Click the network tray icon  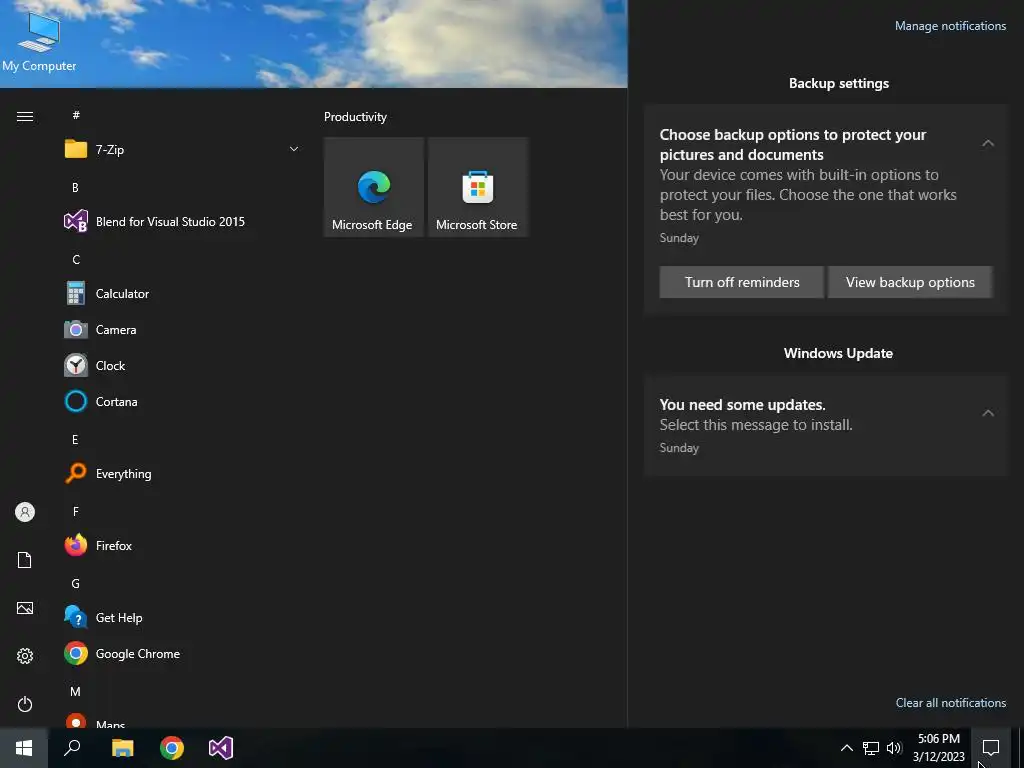coord(871,748)
